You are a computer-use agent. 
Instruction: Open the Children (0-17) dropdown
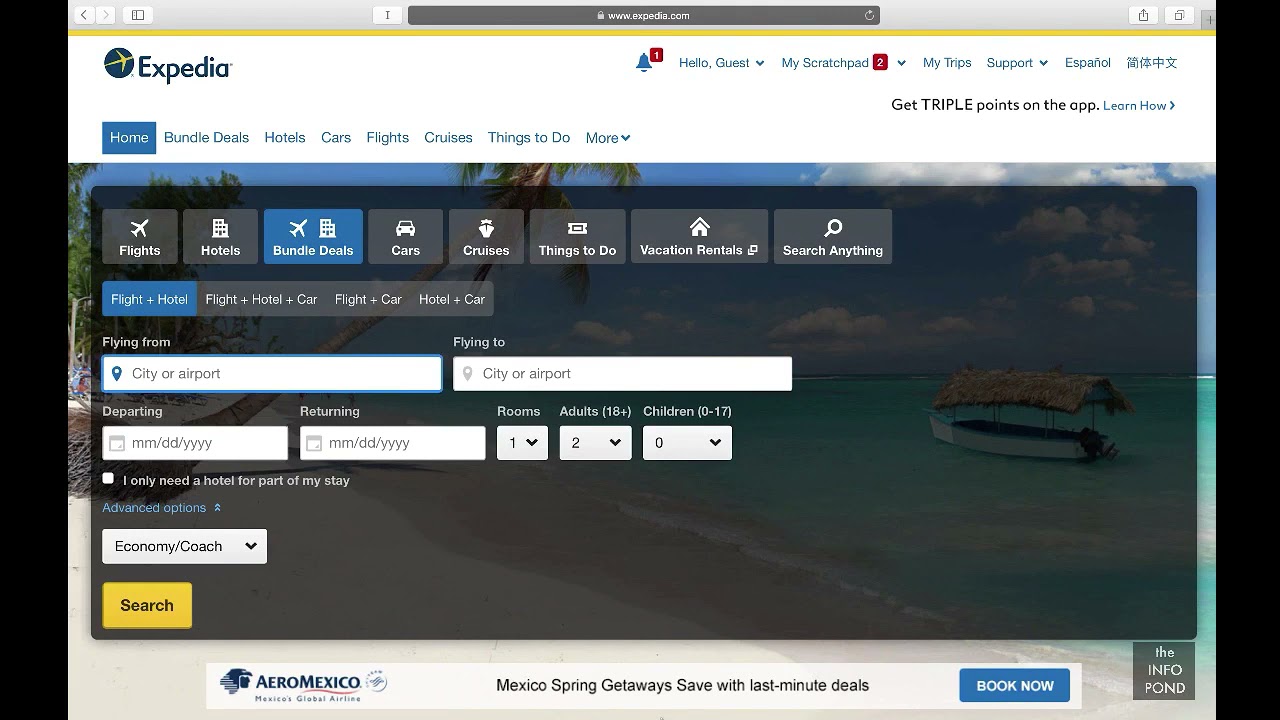[x=687, y=443]
